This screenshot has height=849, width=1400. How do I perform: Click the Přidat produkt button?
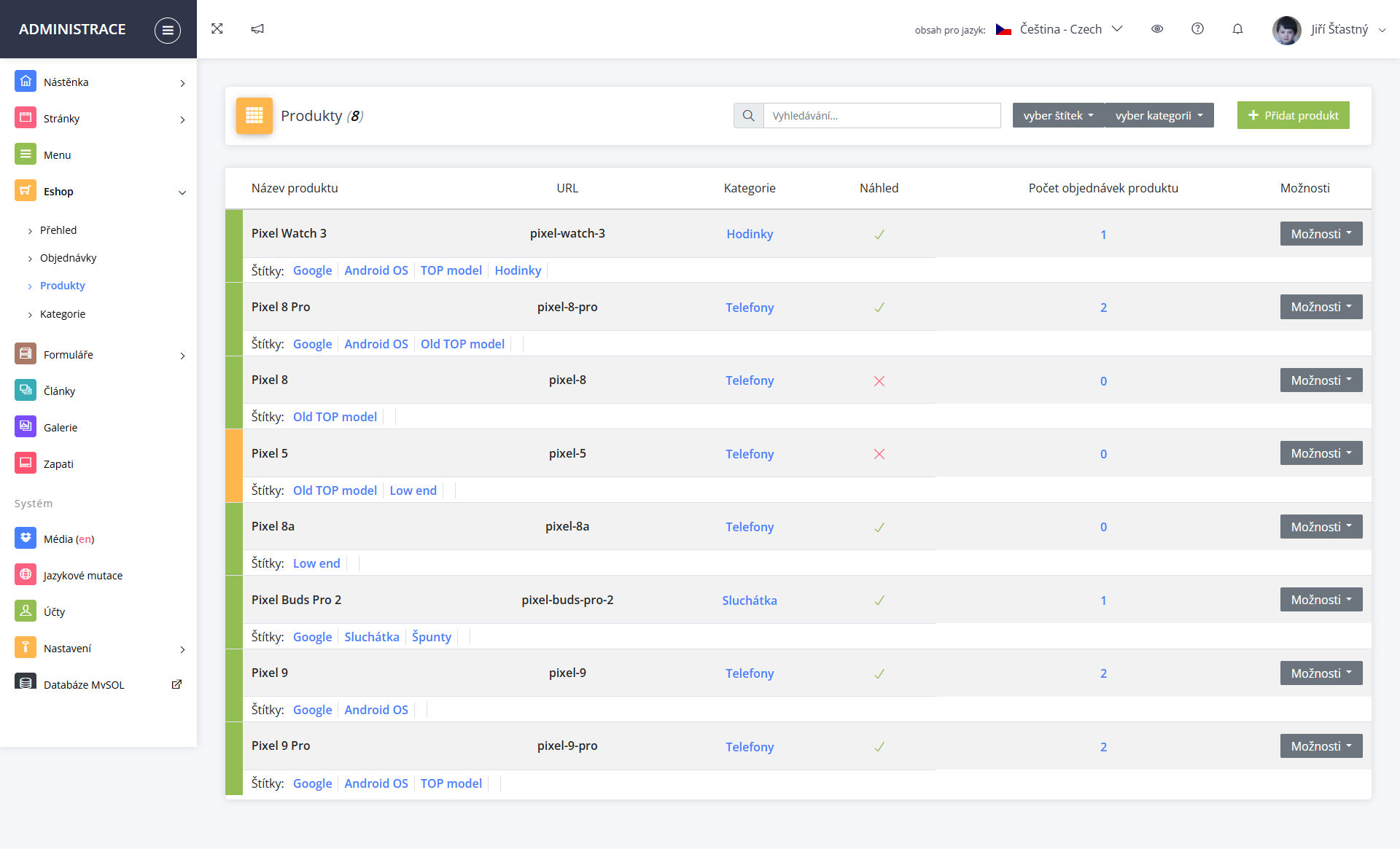tap(1294, 115)
